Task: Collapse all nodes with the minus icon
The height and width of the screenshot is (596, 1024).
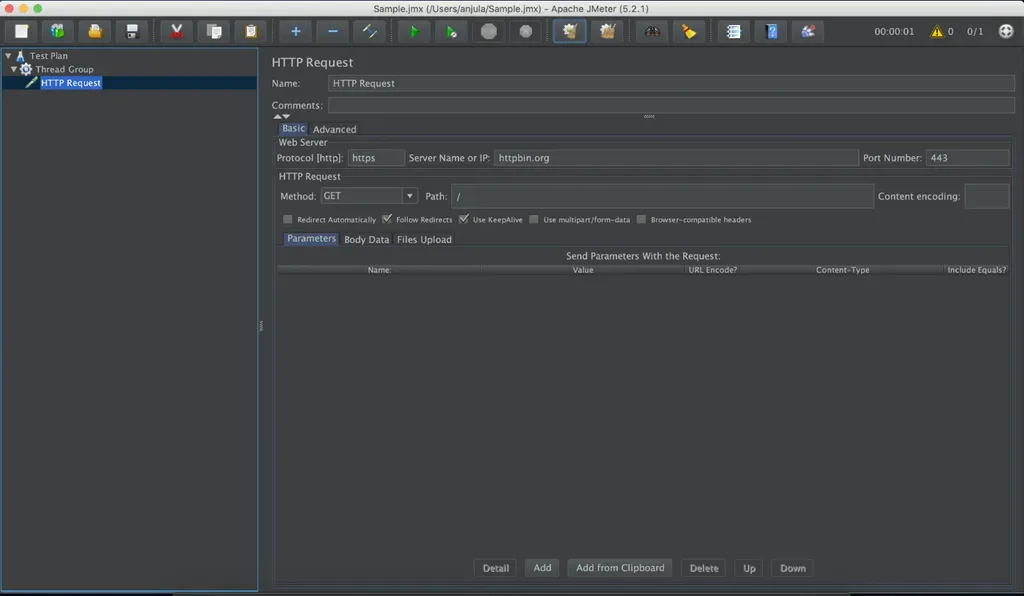Action: pyautogui.click(x=332, y=31)
